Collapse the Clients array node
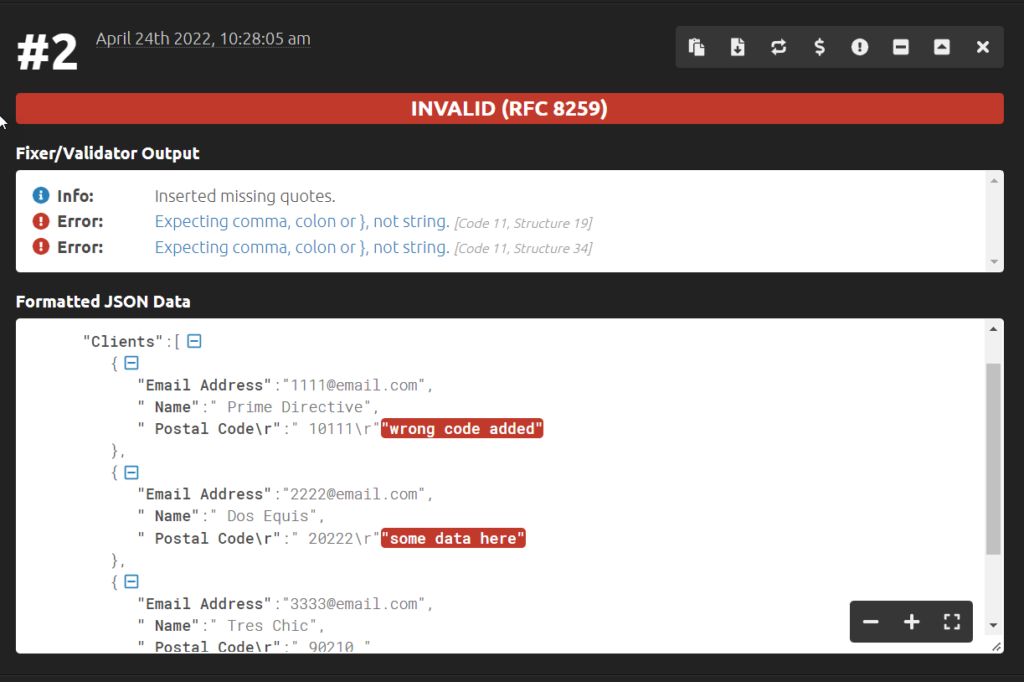Image resolution: width=1024 pixels, height=682 pixels. (193, 340)
